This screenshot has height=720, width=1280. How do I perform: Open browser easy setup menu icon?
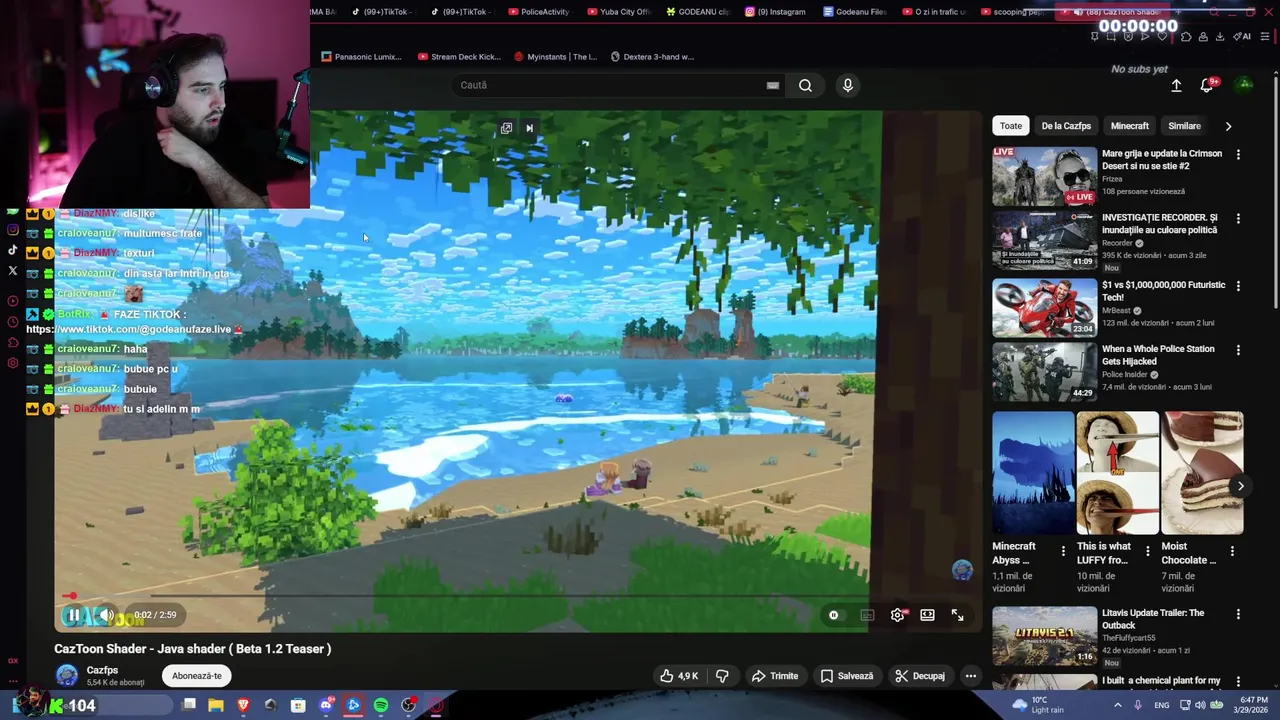pyautogui.click(x=1265, y=37)
